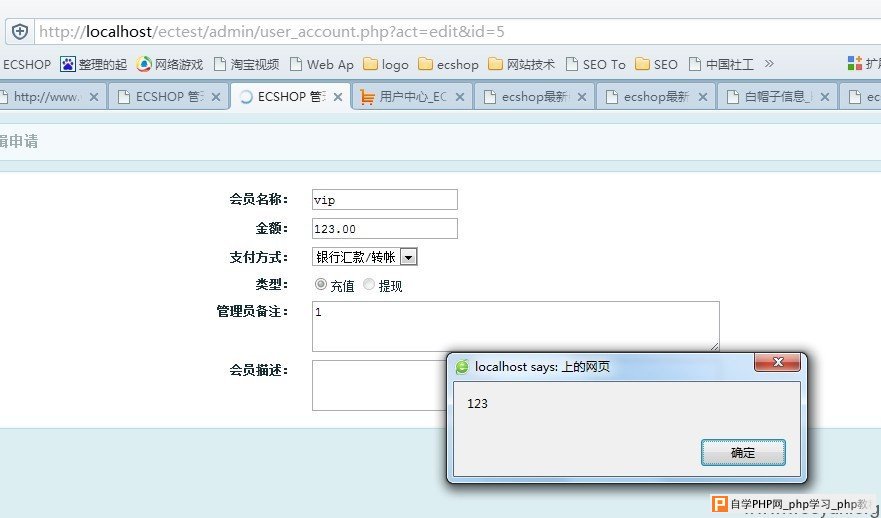Close the first ECSHOP 管 tab

pos(216,97)
